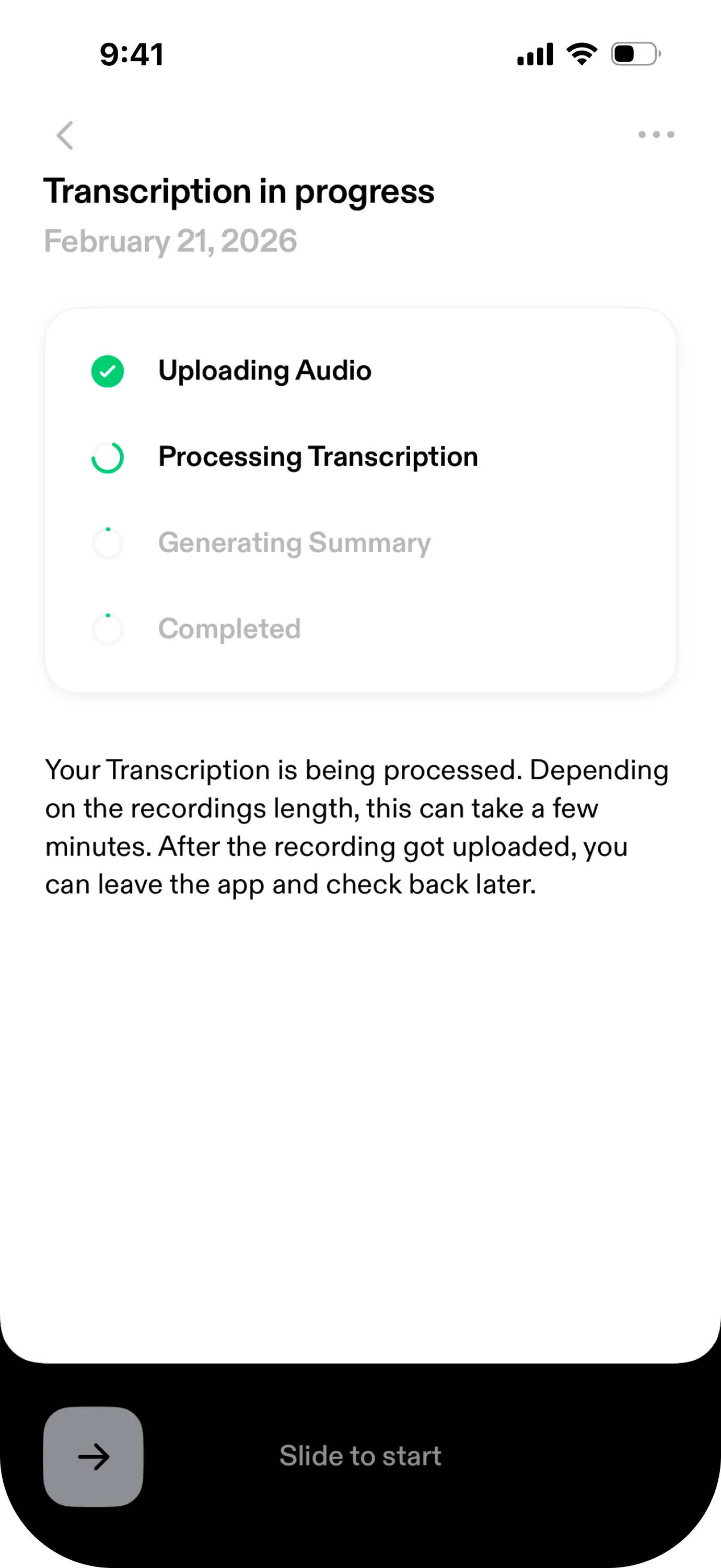This screenshot has width=721, height=1568.
Task: Tap the Slide to start label
Action: coord(360,1456)
